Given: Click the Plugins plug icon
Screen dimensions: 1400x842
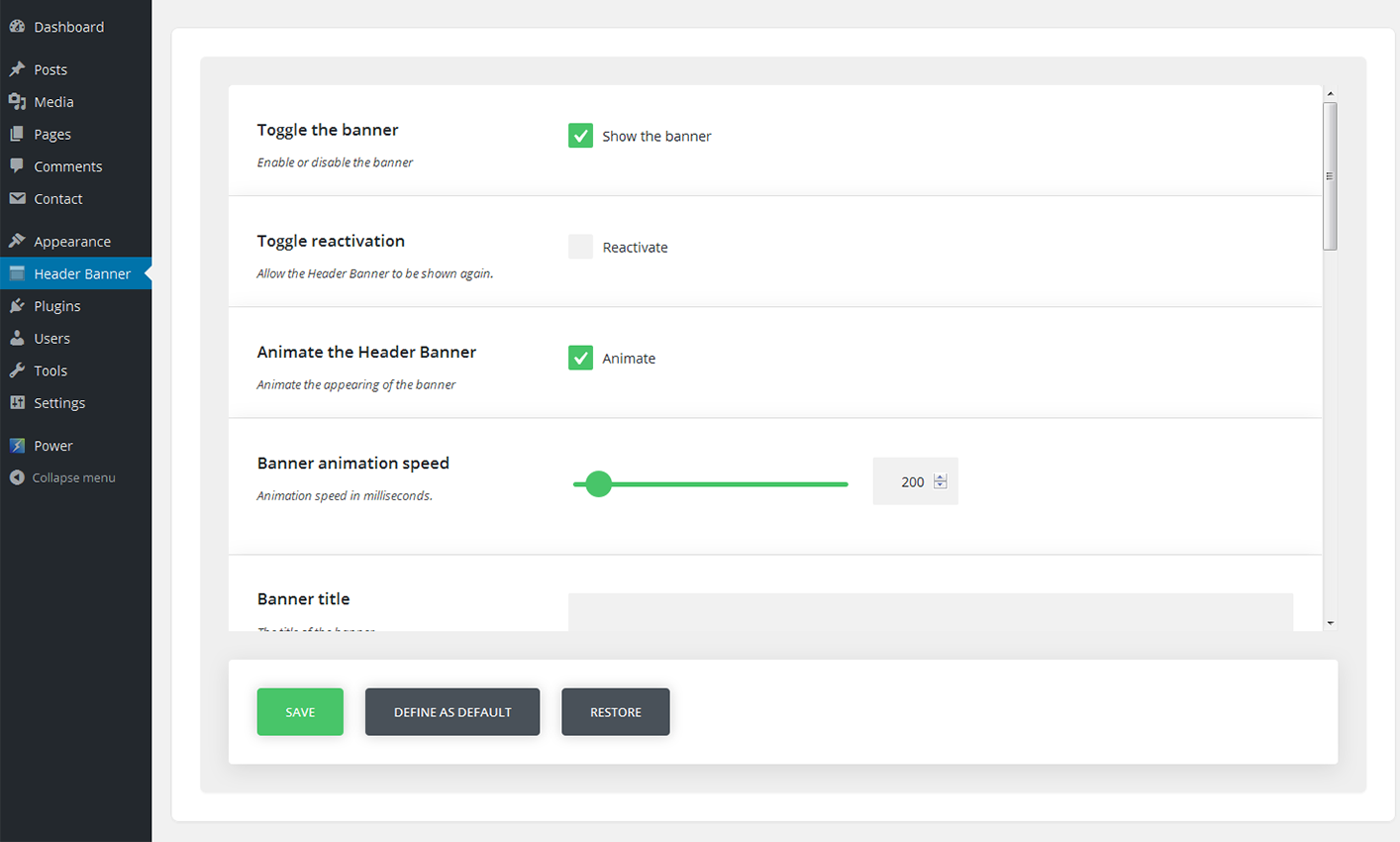Looking at the screenshot, I should 17,306.
